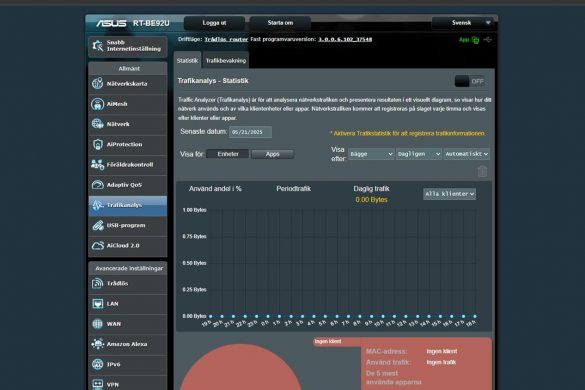Click the Starta om button

[x=280, y=23]
